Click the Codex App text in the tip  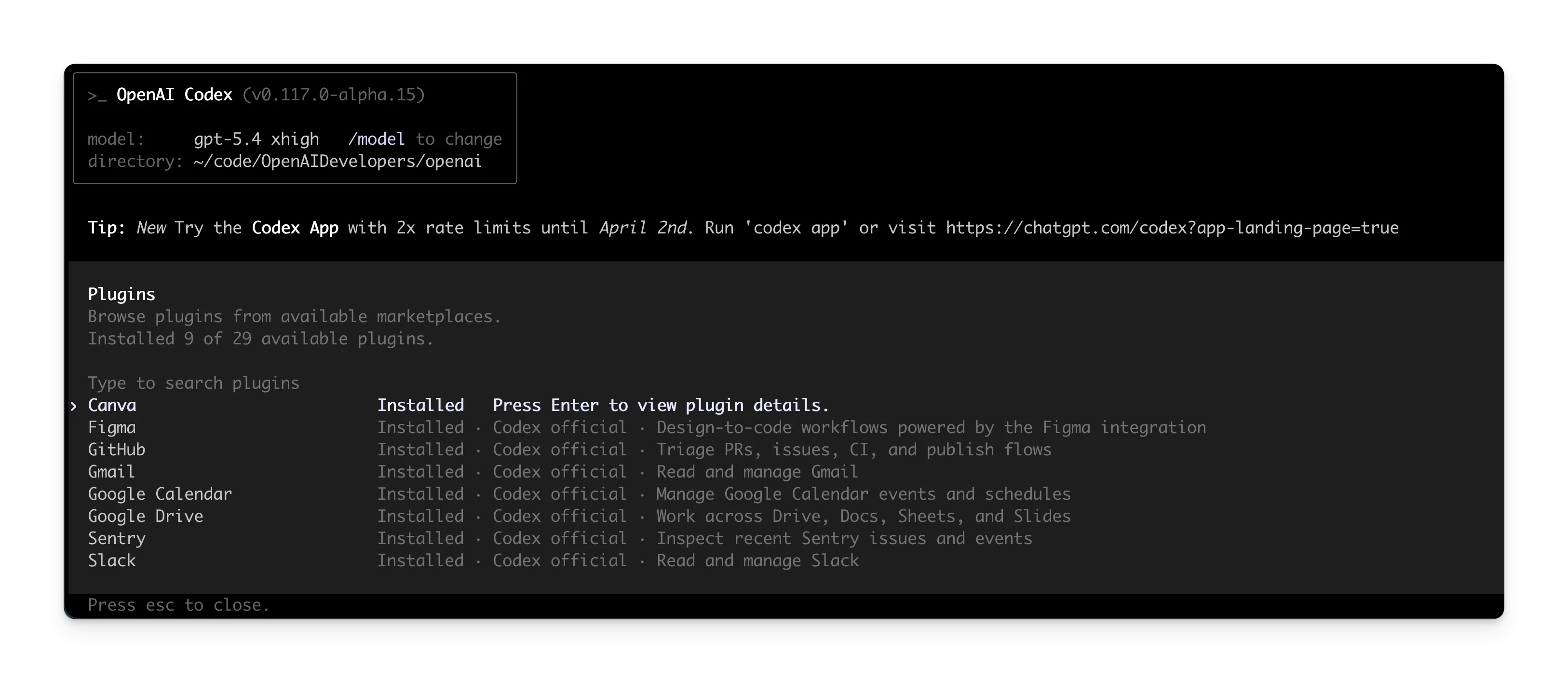tap(295, 228)
